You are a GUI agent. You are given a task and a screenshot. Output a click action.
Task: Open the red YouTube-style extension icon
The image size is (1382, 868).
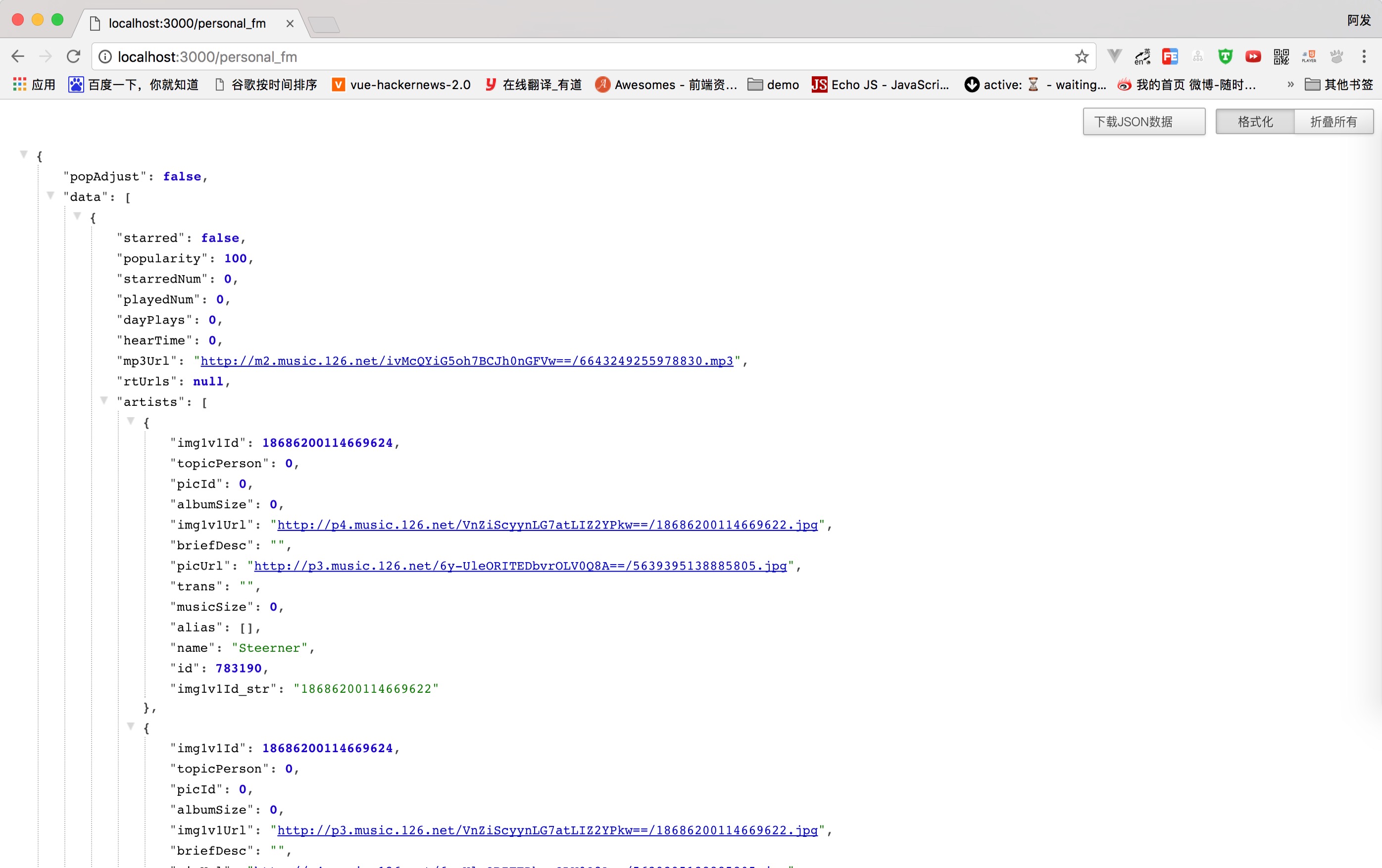pyautogui.click(x=1253, y=56)
